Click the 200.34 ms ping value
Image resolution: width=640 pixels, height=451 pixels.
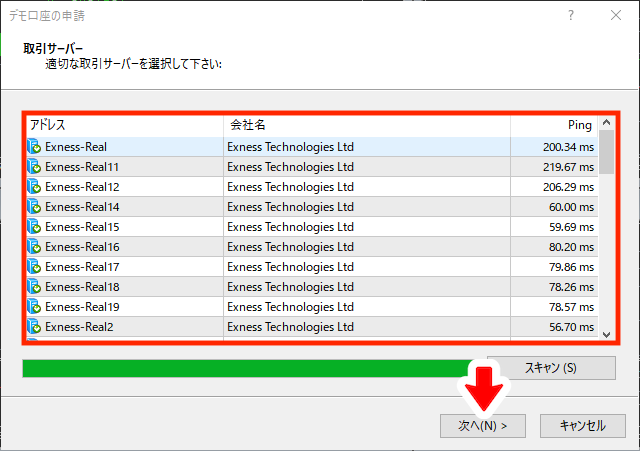tap(568, 147)
